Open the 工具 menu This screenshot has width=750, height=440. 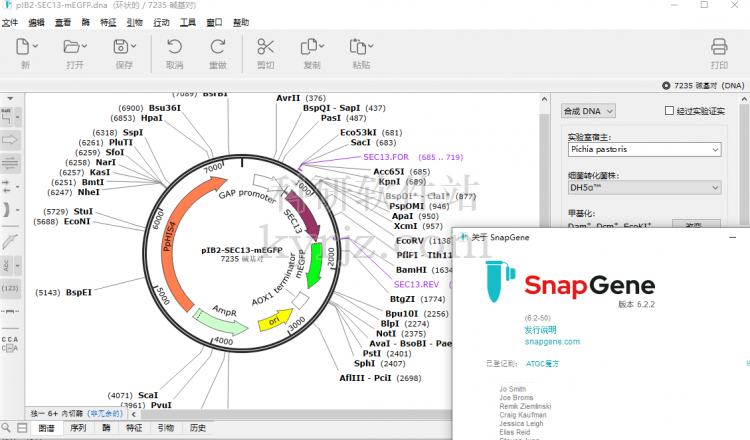click(x=188, y=22)
